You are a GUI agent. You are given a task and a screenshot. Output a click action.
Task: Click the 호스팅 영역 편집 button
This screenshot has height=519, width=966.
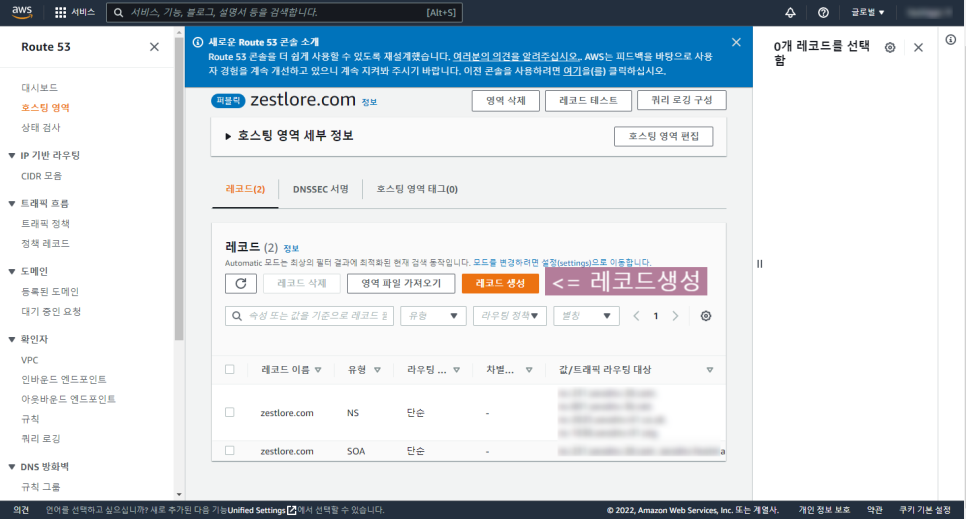point(664,136)
